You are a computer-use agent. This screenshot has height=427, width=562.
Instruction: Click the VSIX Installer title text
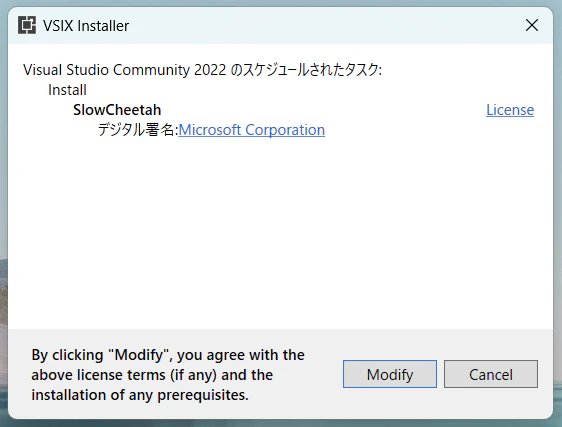pos(86,26)
